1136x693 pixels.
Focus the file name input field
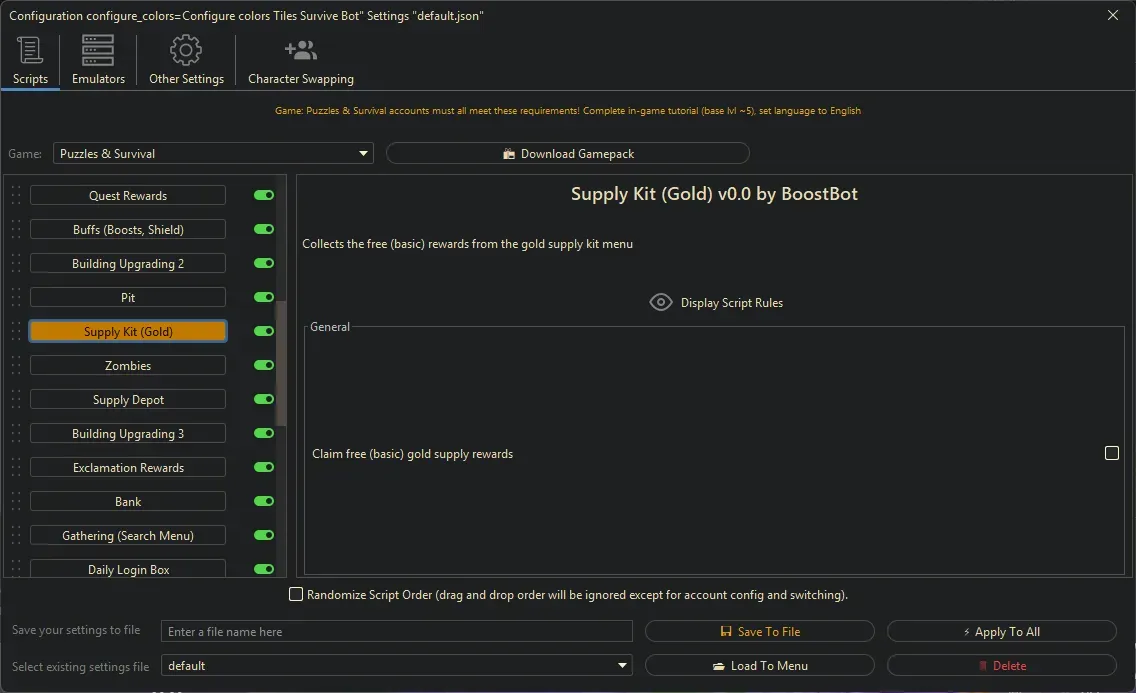[x=397, y=631]
